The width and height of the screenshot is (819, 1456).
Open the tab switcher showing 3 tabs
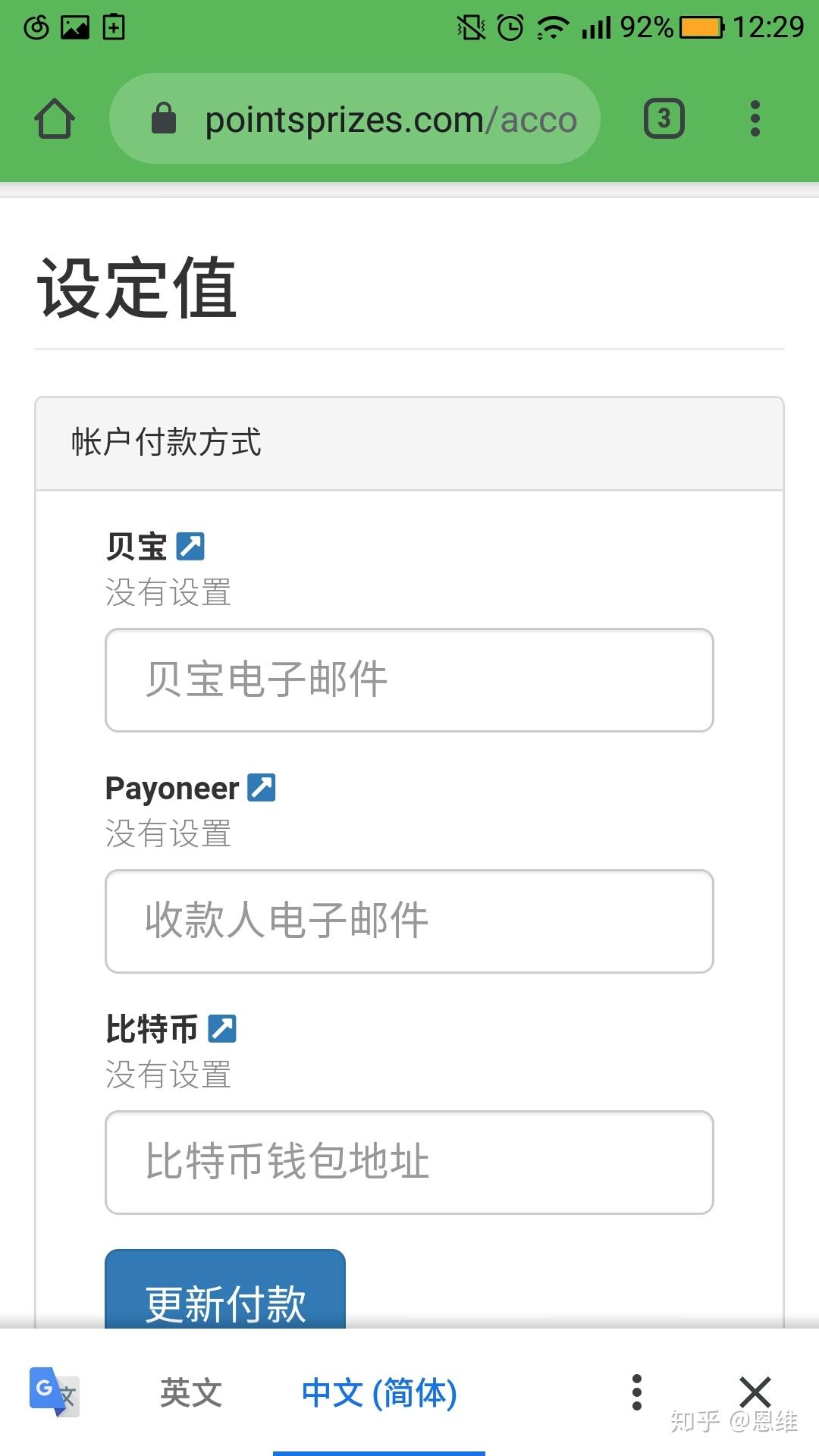[x=664, y=119]
